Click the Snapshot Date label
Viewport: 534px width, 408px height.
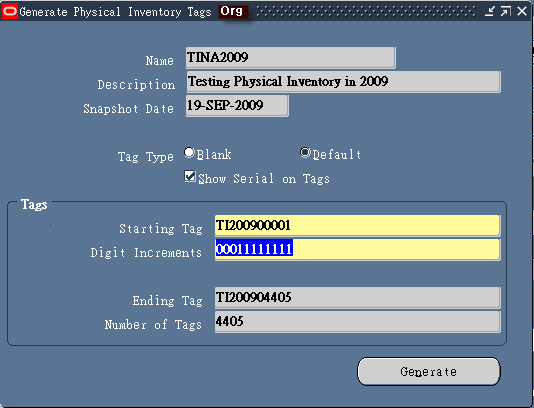tap(129, 109)
